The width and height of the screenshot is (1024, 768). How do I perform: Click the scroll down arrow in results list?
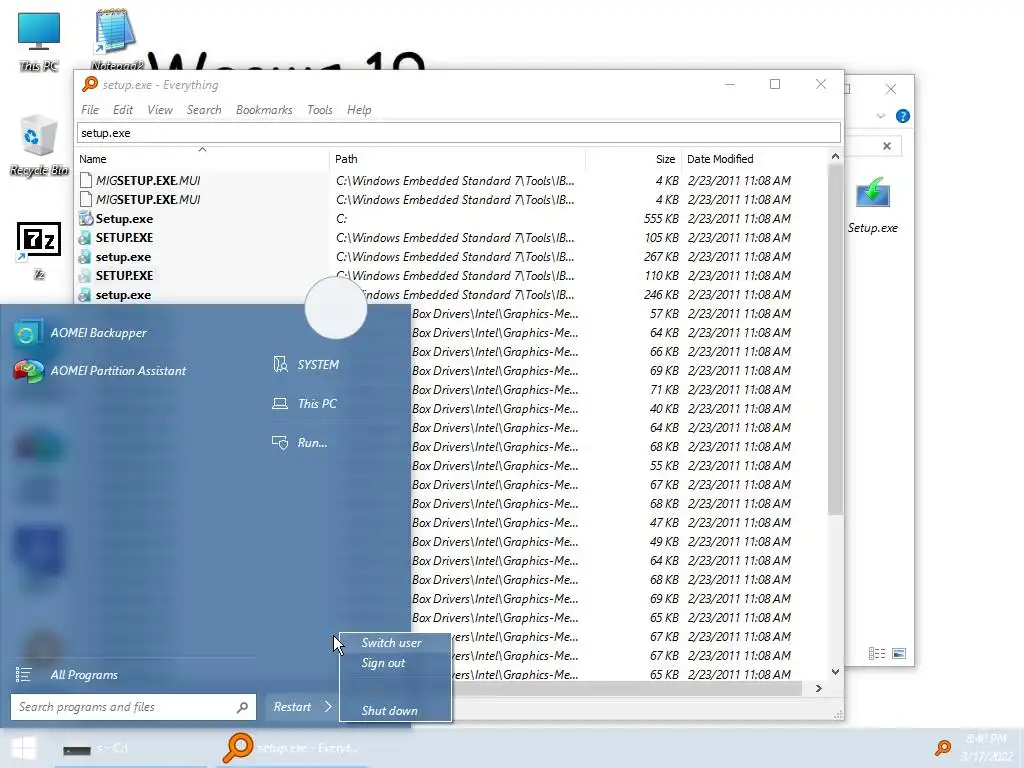coord(835,672)
